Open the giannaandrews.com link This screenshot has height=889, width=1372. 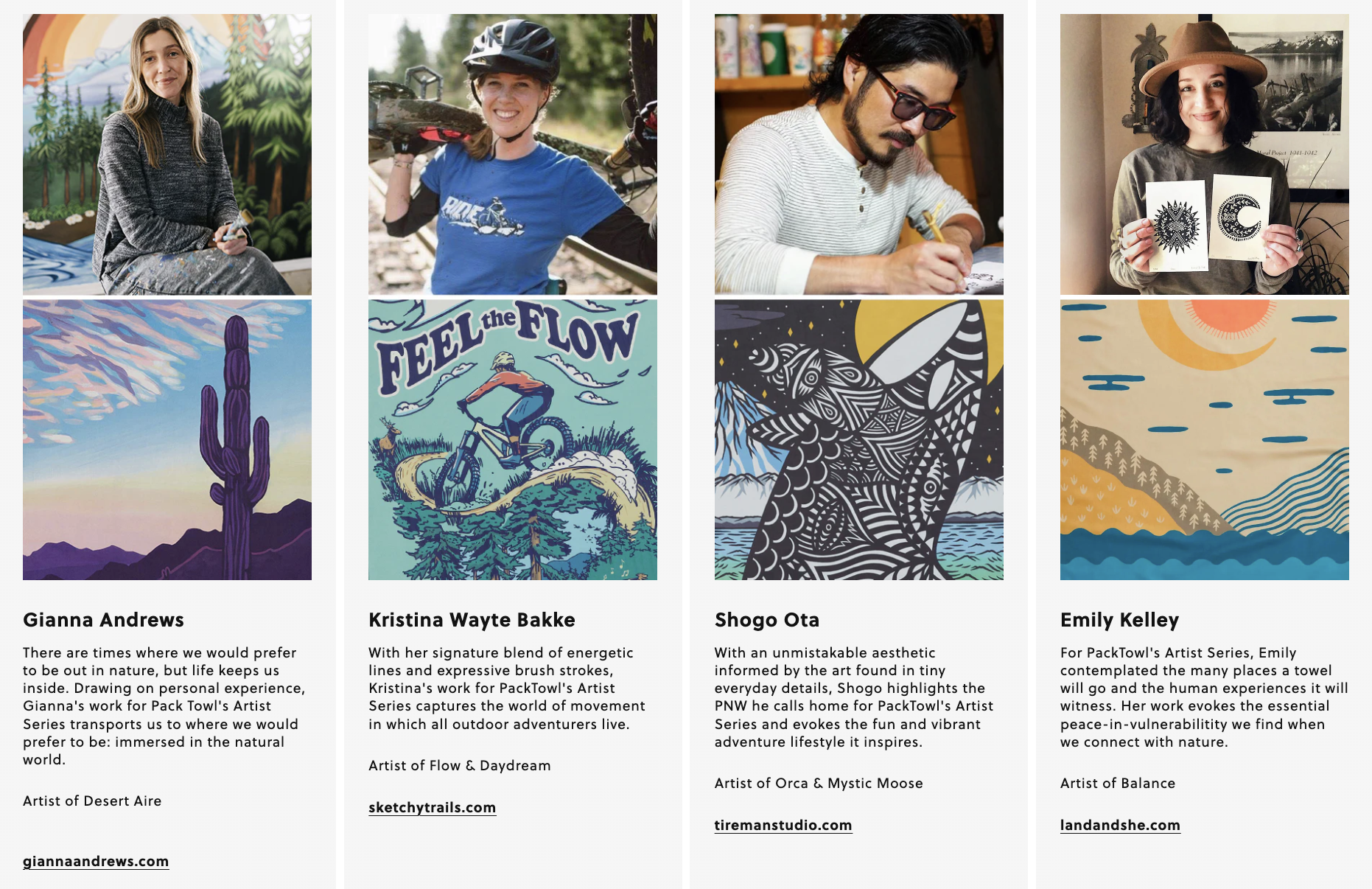click(96, 861)
